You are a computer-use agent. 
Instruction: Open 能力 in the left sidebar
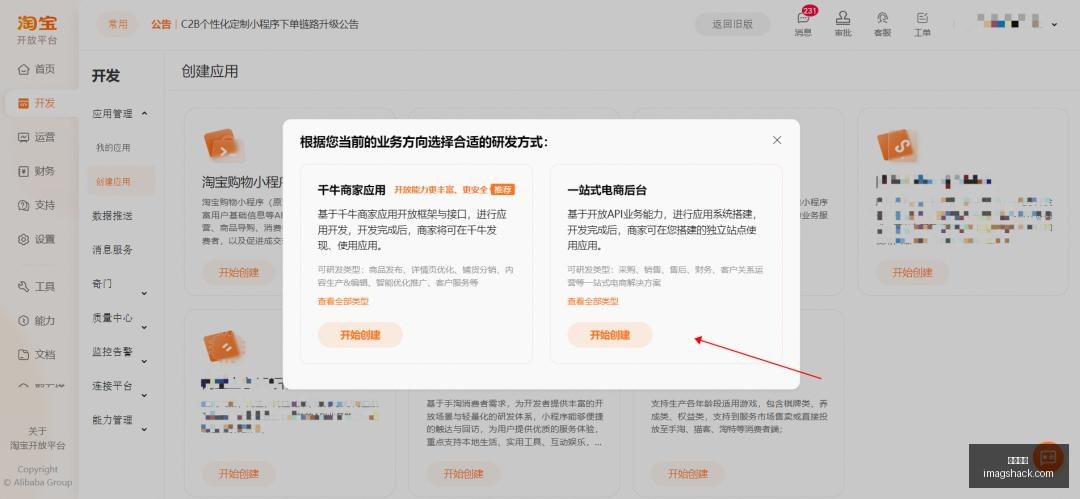(37, 320)
